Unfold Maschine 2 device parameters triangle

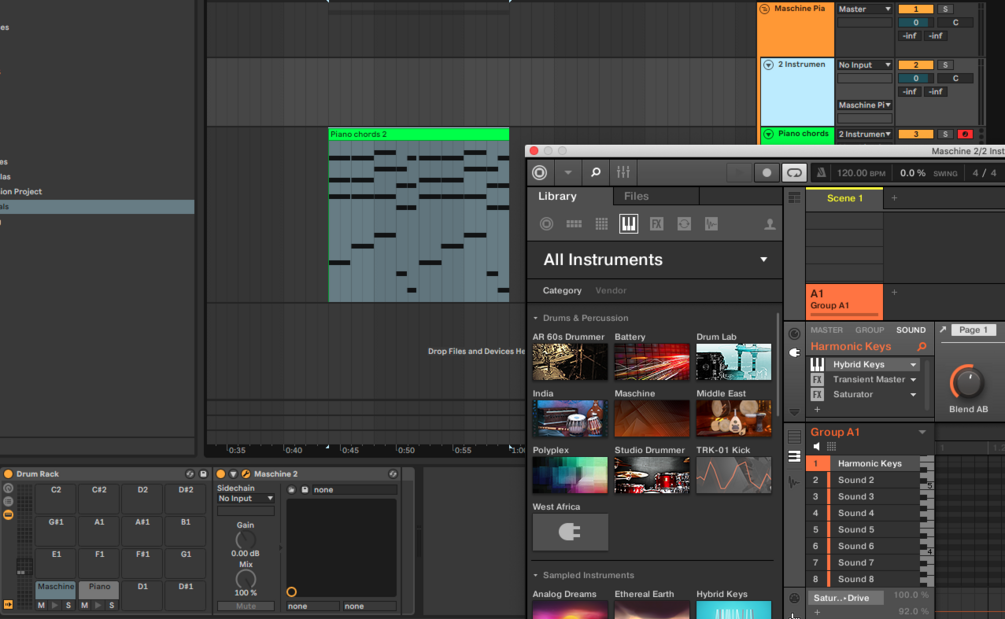coord(233,474)
